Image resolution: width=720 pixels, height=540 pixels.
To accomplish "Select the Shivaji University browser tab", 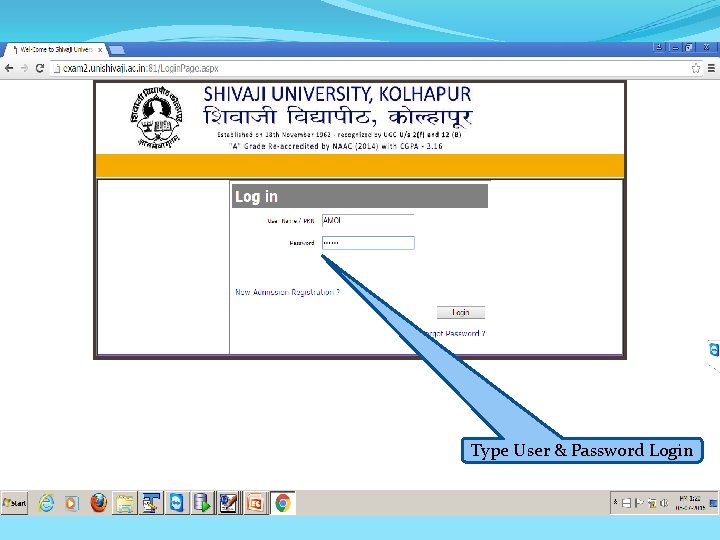I will click(55, 50).
